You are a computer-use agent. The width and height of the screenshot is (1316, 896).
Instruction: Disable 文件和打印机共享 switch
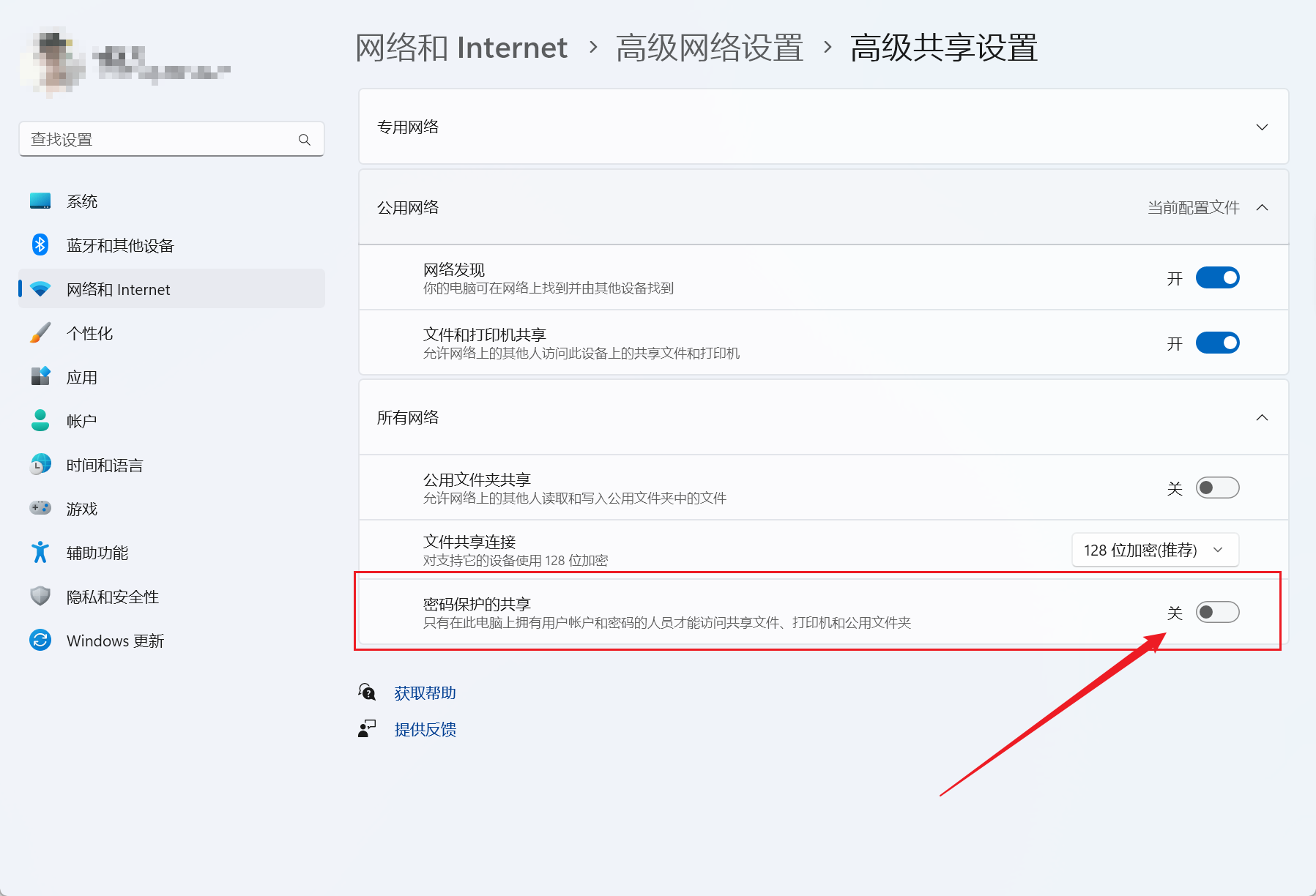point(1217,343)
